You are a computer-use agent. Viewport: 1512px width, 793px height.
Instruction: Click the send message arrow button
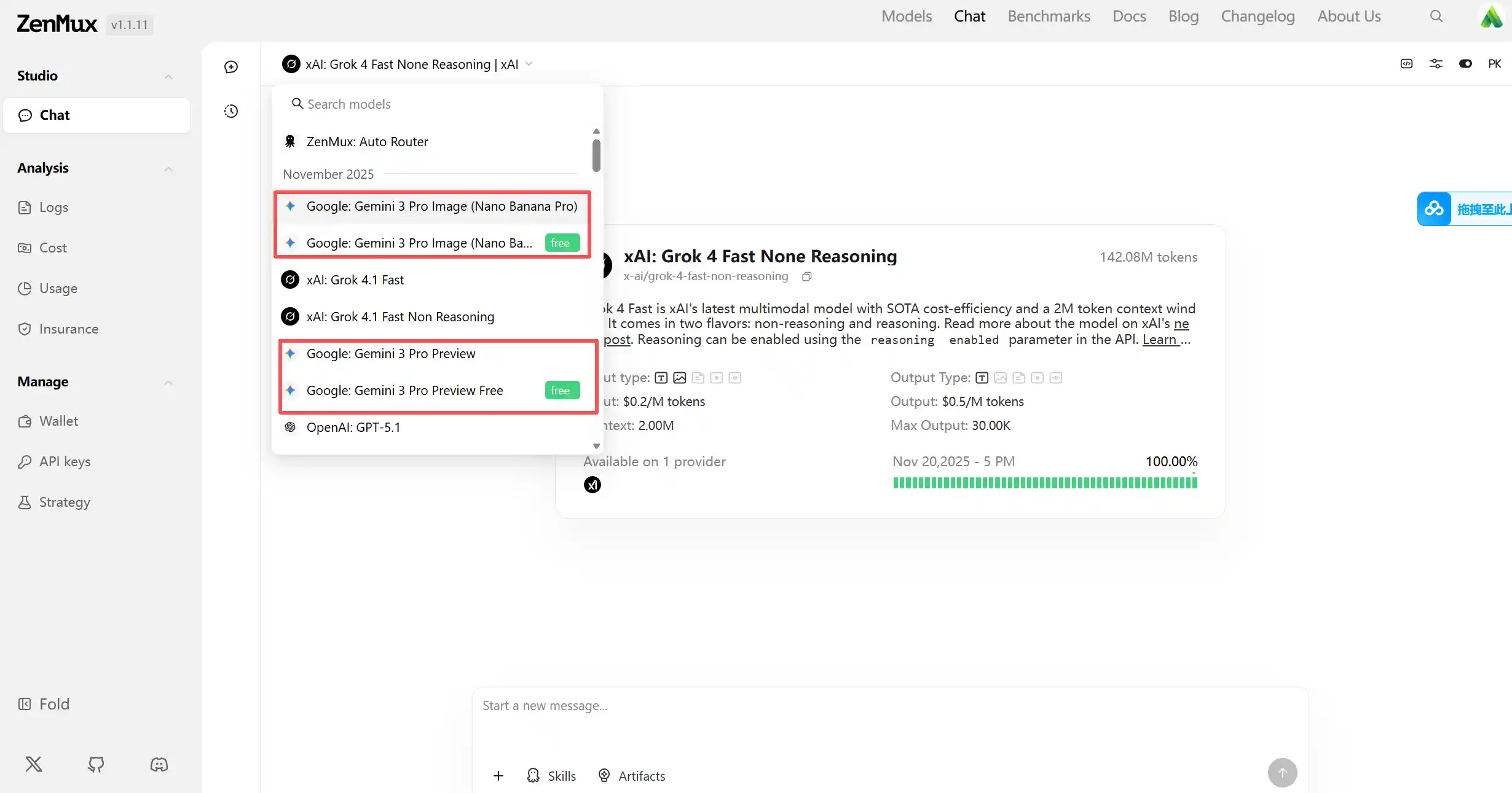pyautogui.click(x=1282, y=772)
